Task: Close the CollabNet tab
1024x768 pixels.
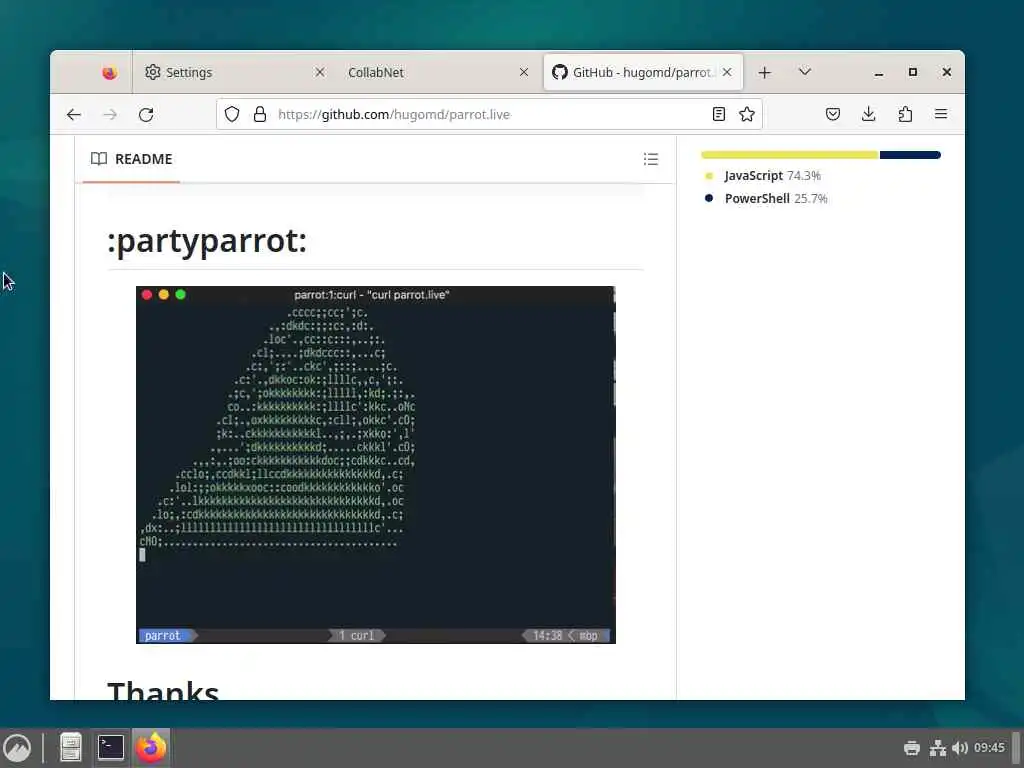Action: pos(524,72)
